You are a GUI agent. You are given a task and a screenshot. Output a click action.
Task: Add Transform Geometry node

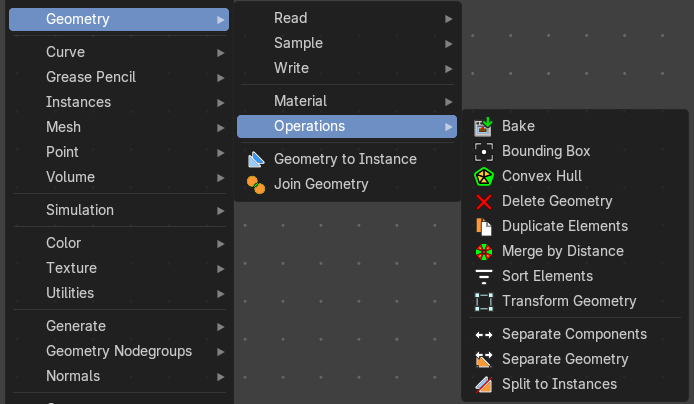tap(574, 301)
